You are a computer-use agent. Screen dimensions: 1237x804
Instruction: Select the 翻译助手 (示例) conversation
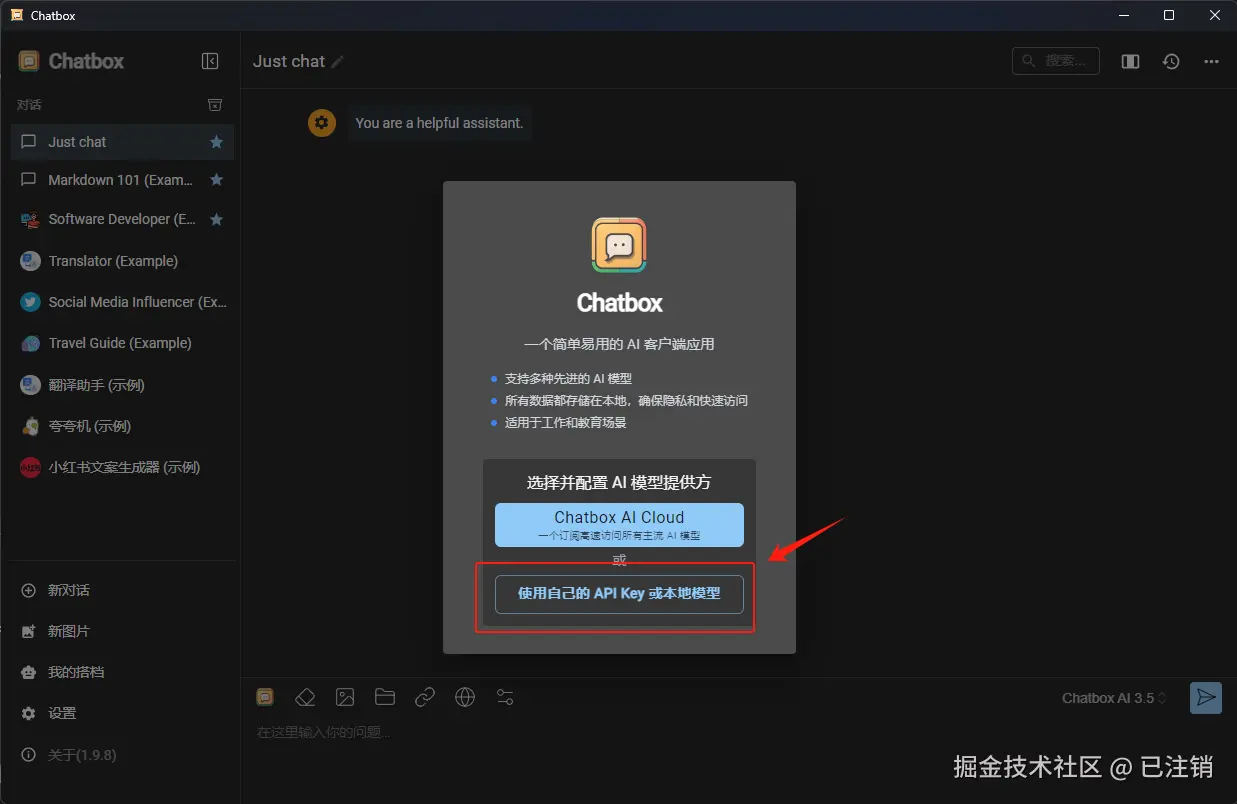(122, 385)
